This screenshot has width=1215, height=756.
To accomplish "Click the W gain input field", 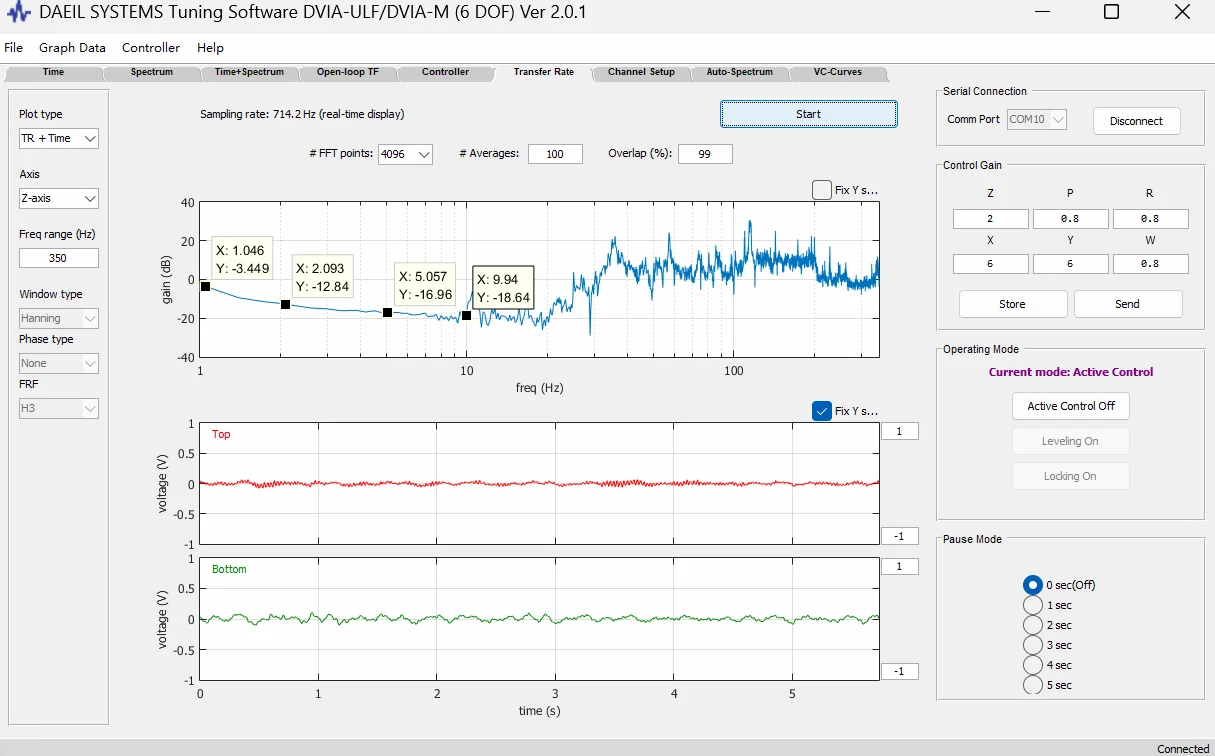I will (x=1150, y=264).
